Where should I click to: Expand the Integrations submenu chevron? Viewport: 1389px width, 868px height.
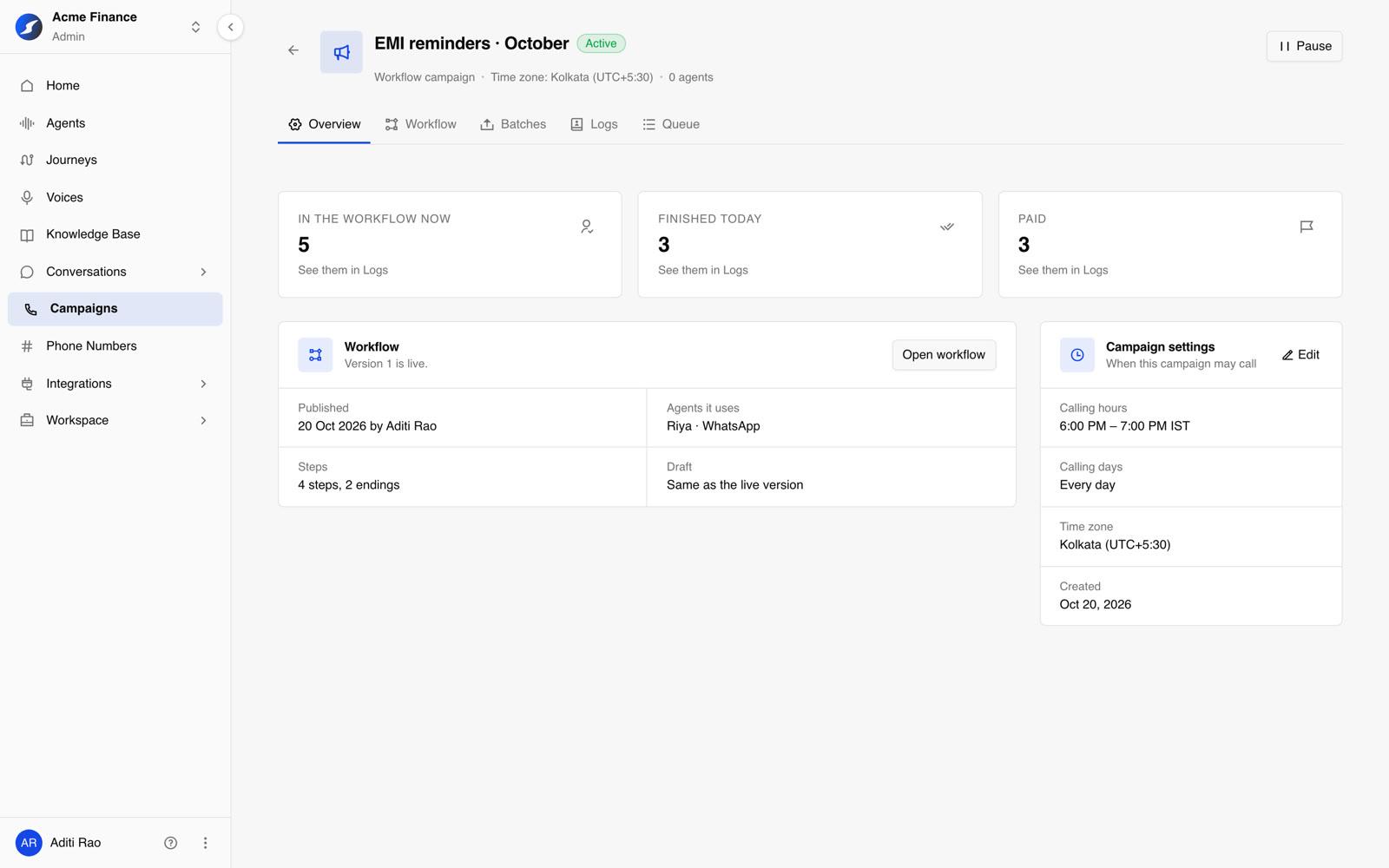[203, 384]
